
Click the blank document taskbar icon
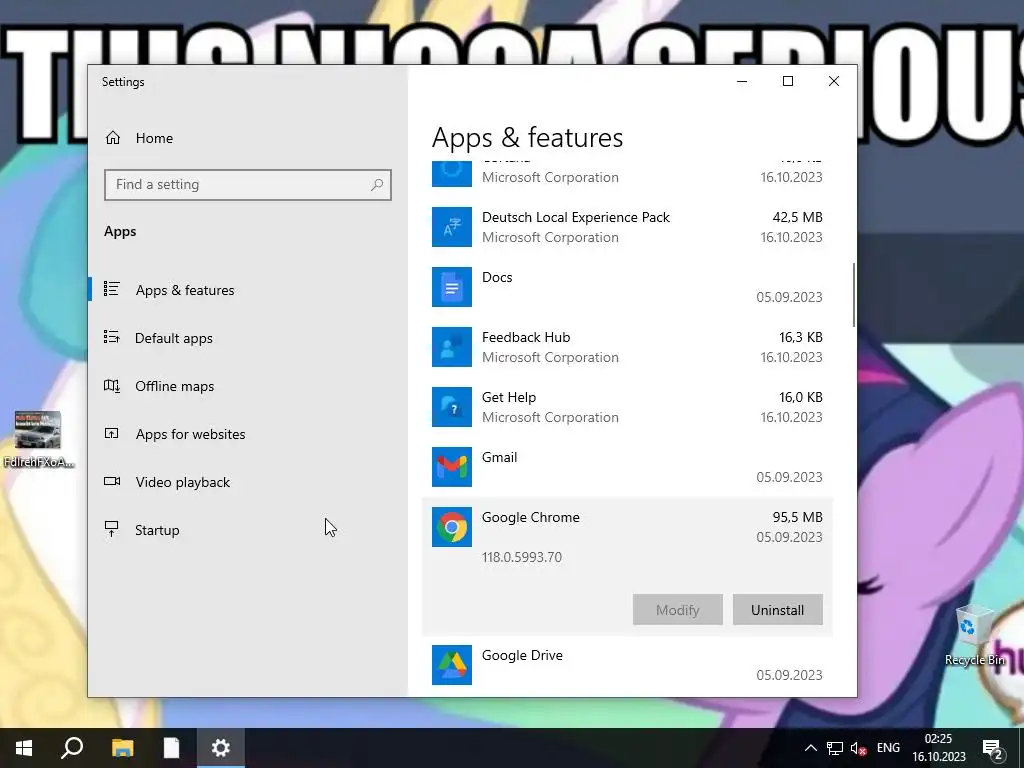(171, 748)
